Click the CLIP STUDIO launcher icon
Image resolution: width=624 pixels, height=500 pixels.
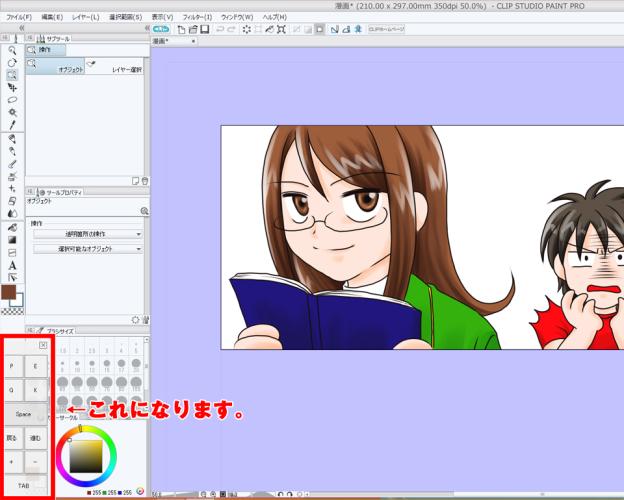[x=161, y=29]
